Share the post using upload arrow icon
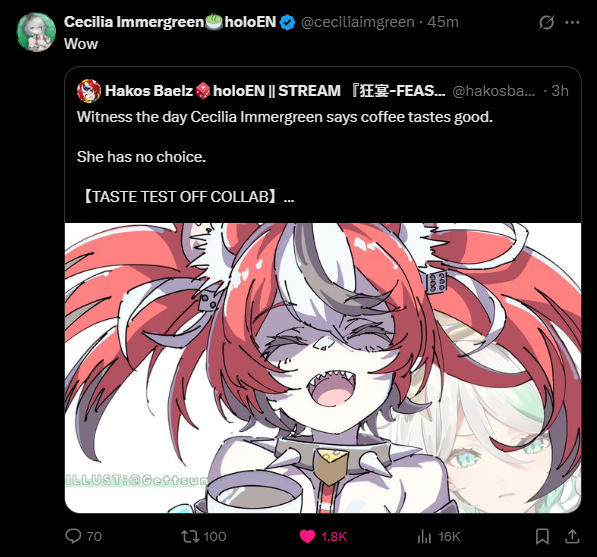 (572, 536)
